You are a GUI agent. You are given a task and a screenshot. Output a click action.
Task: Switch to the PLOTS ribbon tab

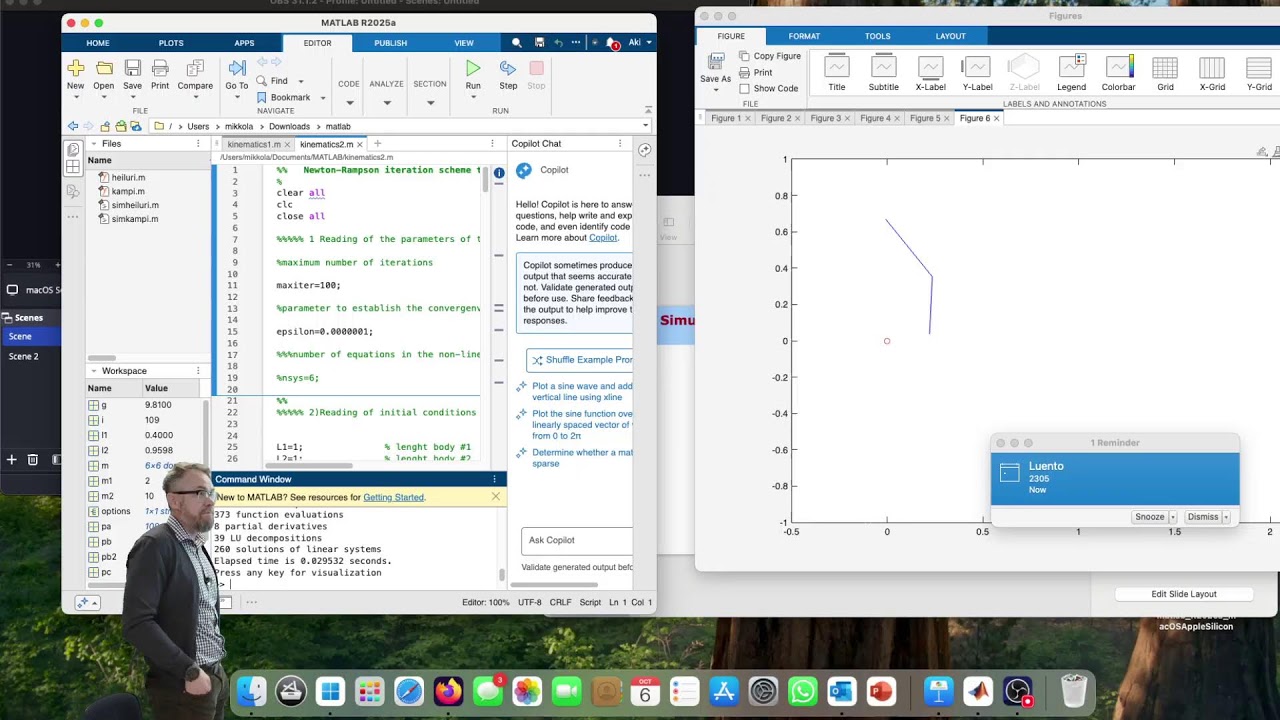(171, 43)
